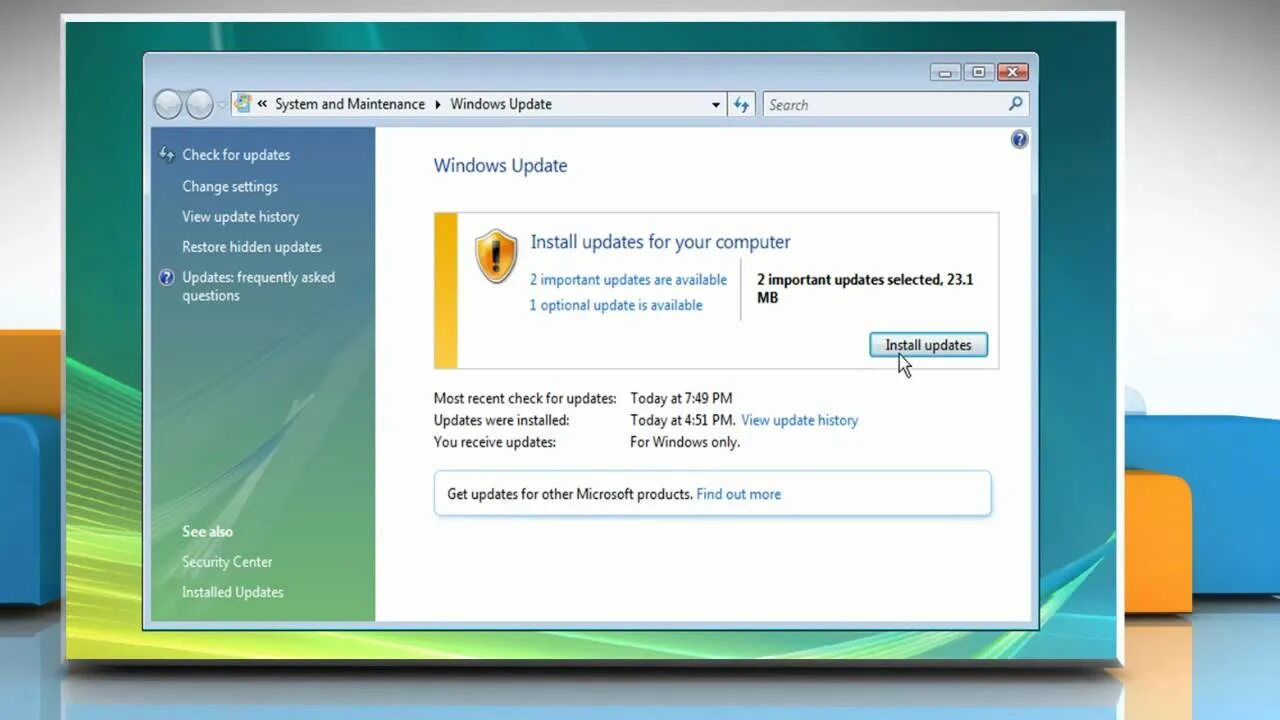Click Find out more link
Screen dimensions: 1280x720
[x=739, y=494]
